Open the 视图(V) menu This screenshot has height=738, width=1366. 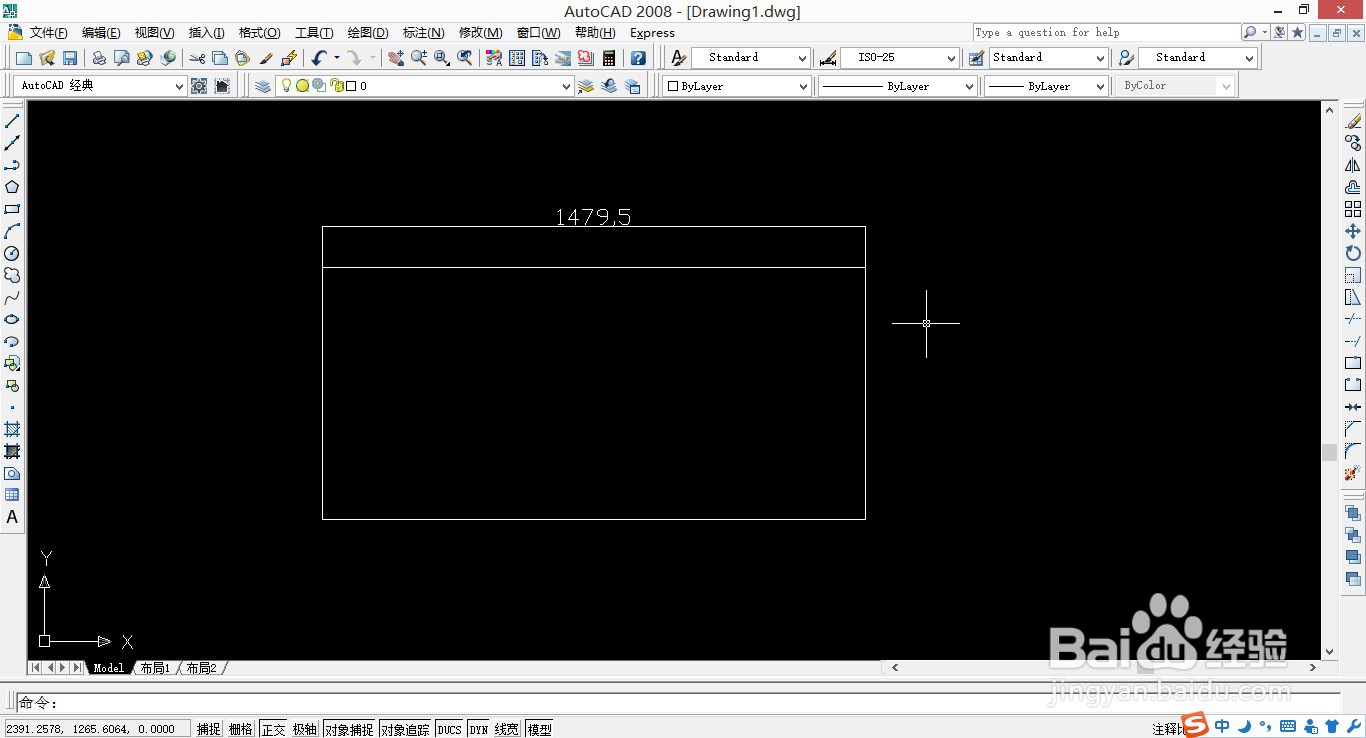coord(154,33)
